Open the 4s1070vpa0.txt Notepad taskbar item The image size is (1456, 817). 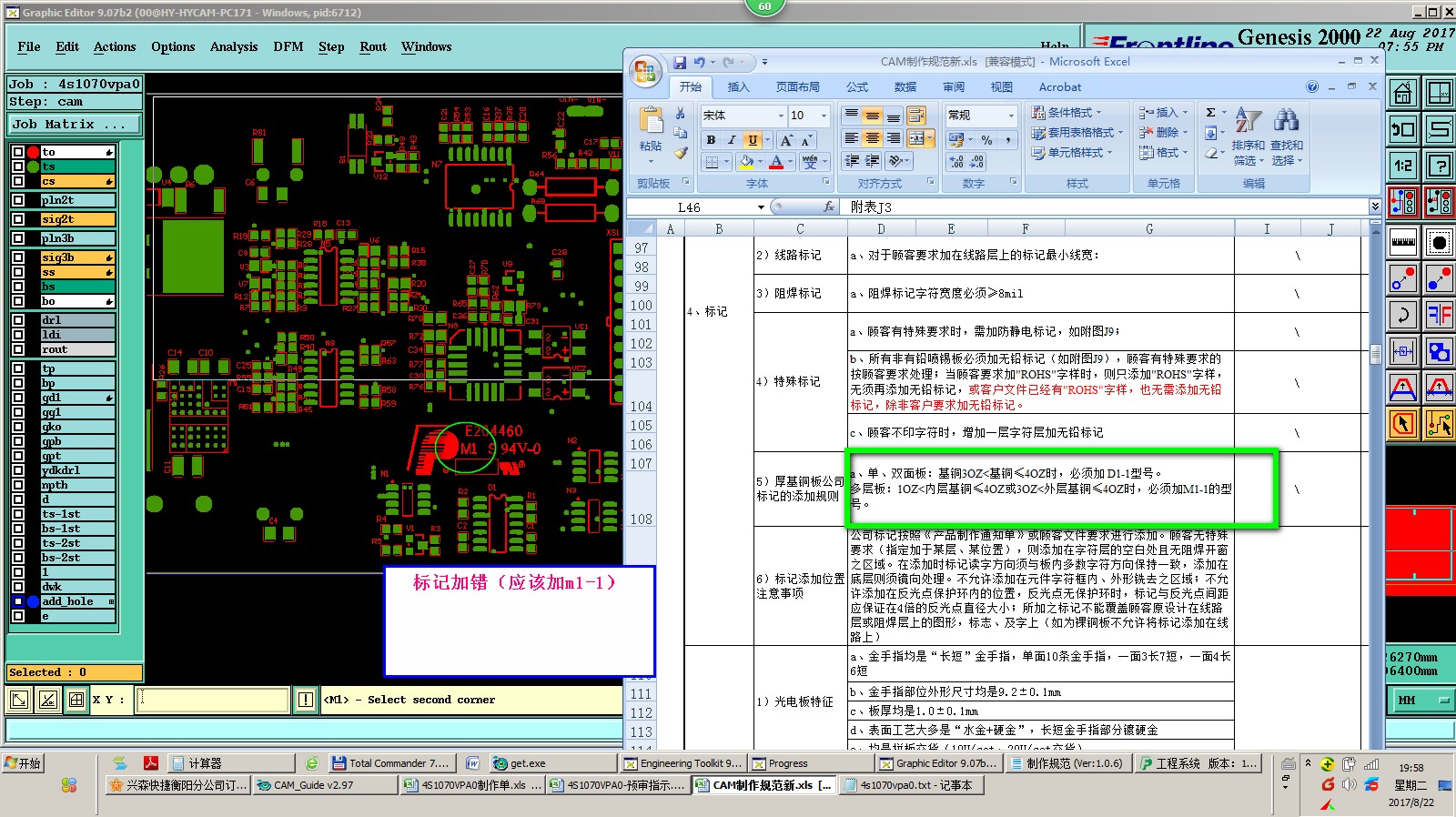(912, 785)
